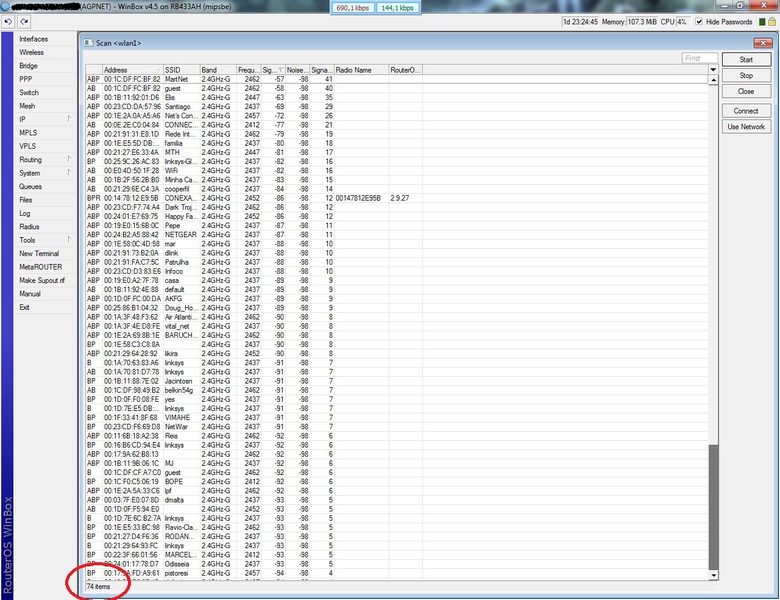Screen dimensions: 780x600
Task: Click the Use Network button
Action: click(746, 127)
